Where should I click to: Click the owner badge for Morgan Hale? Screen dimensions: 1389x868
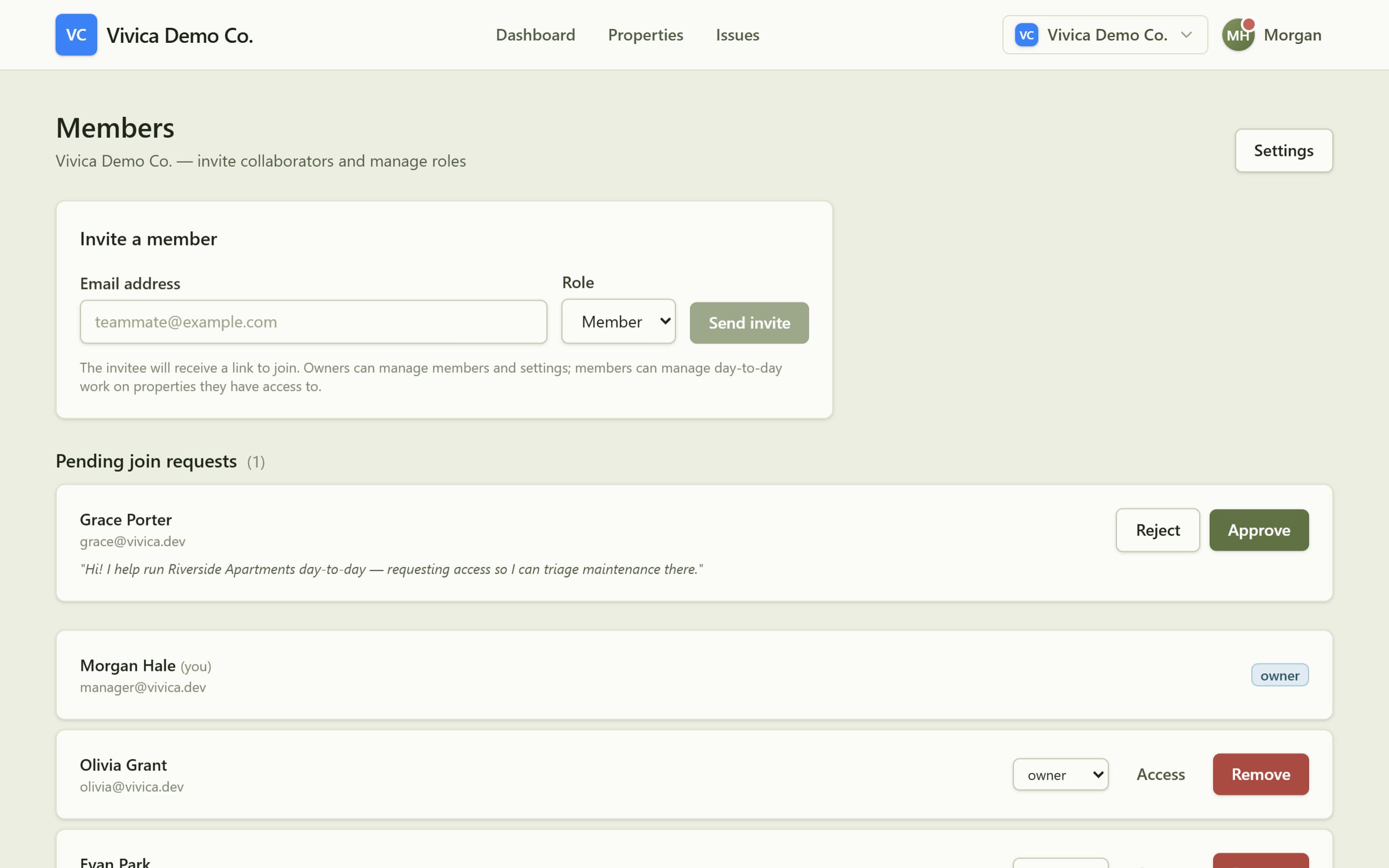(x=1280, y=675)
